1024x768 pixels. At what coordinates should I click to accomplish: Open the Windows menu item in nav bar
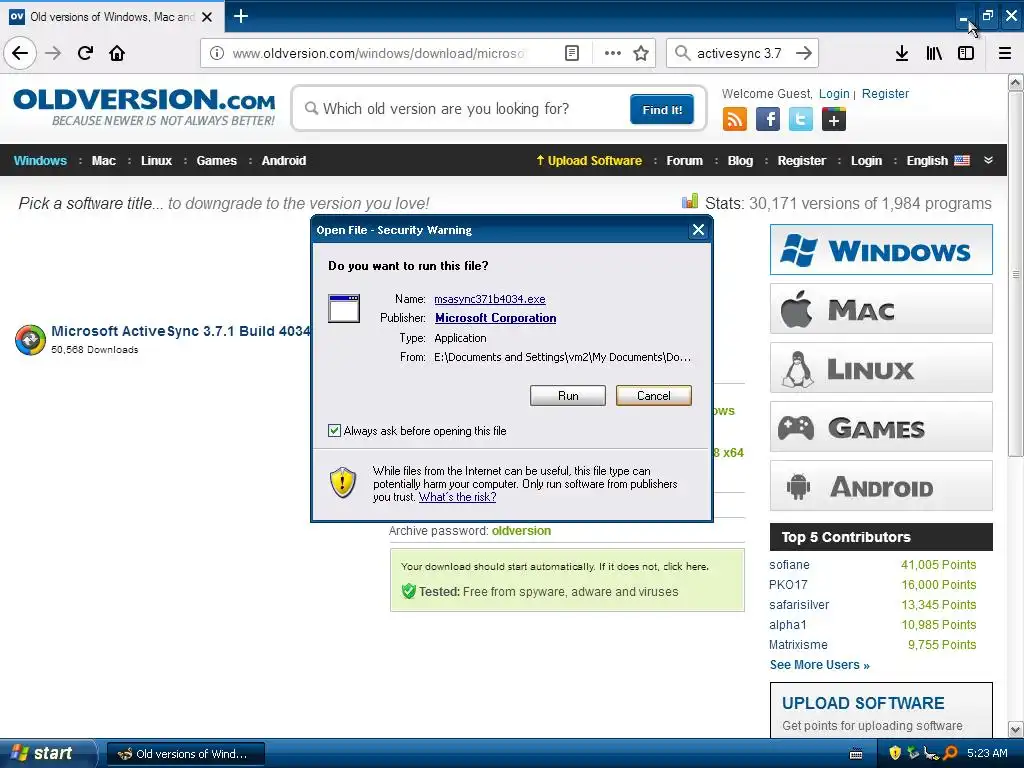tap(40, 161)
